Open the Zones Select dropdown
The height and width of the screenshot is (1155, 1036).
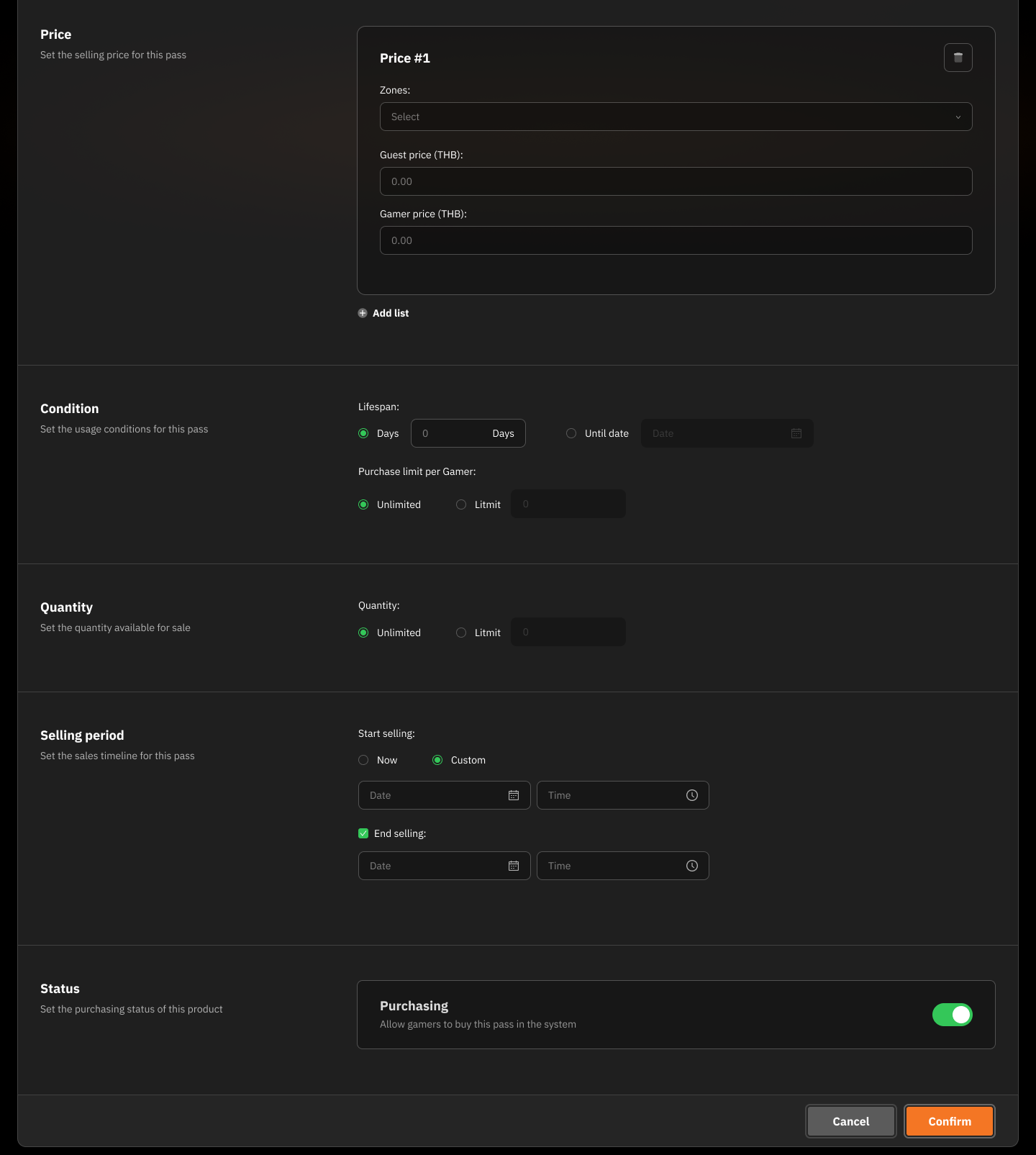coord(676,117)
